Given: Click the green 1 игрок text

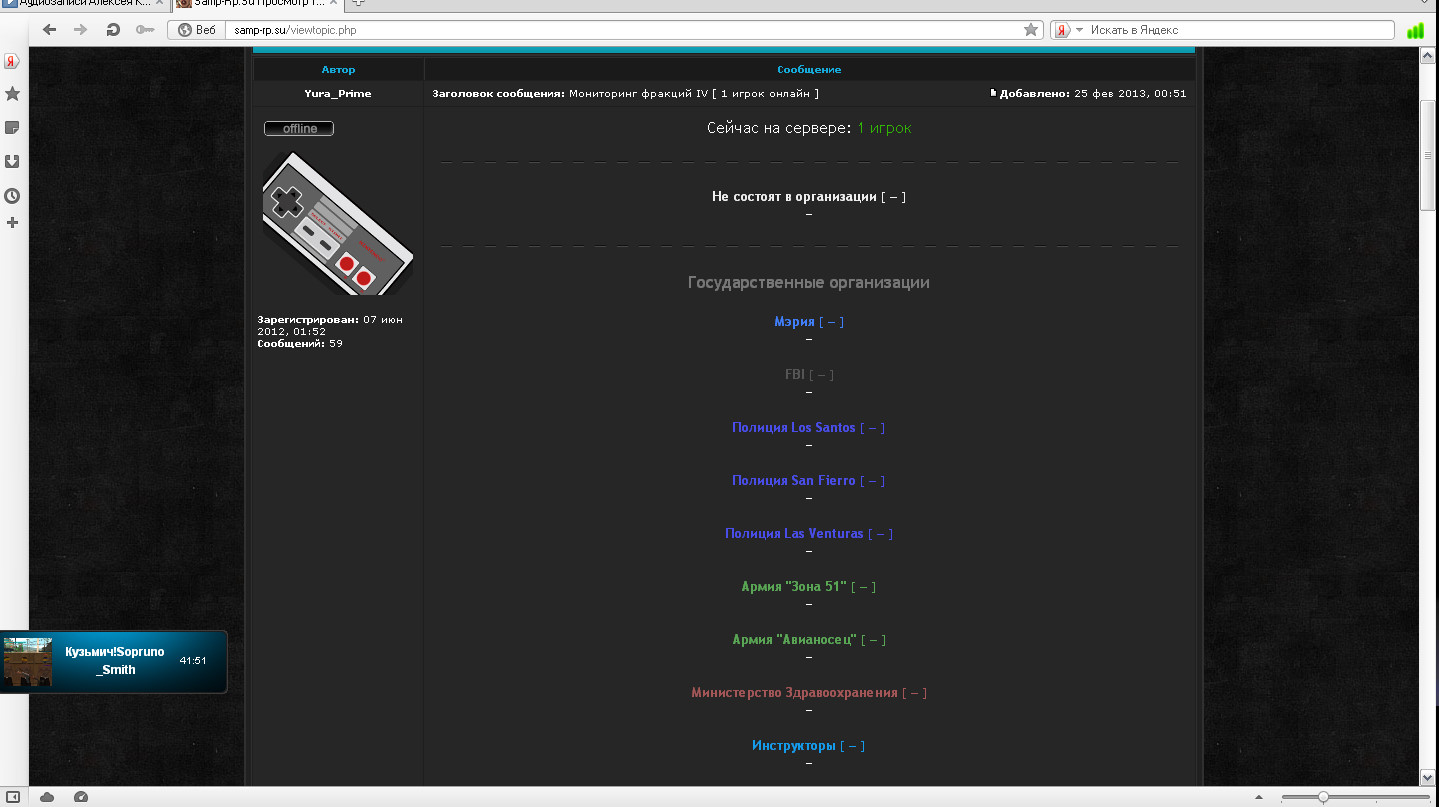Looking at the screenshot, I should click(885, 129).
